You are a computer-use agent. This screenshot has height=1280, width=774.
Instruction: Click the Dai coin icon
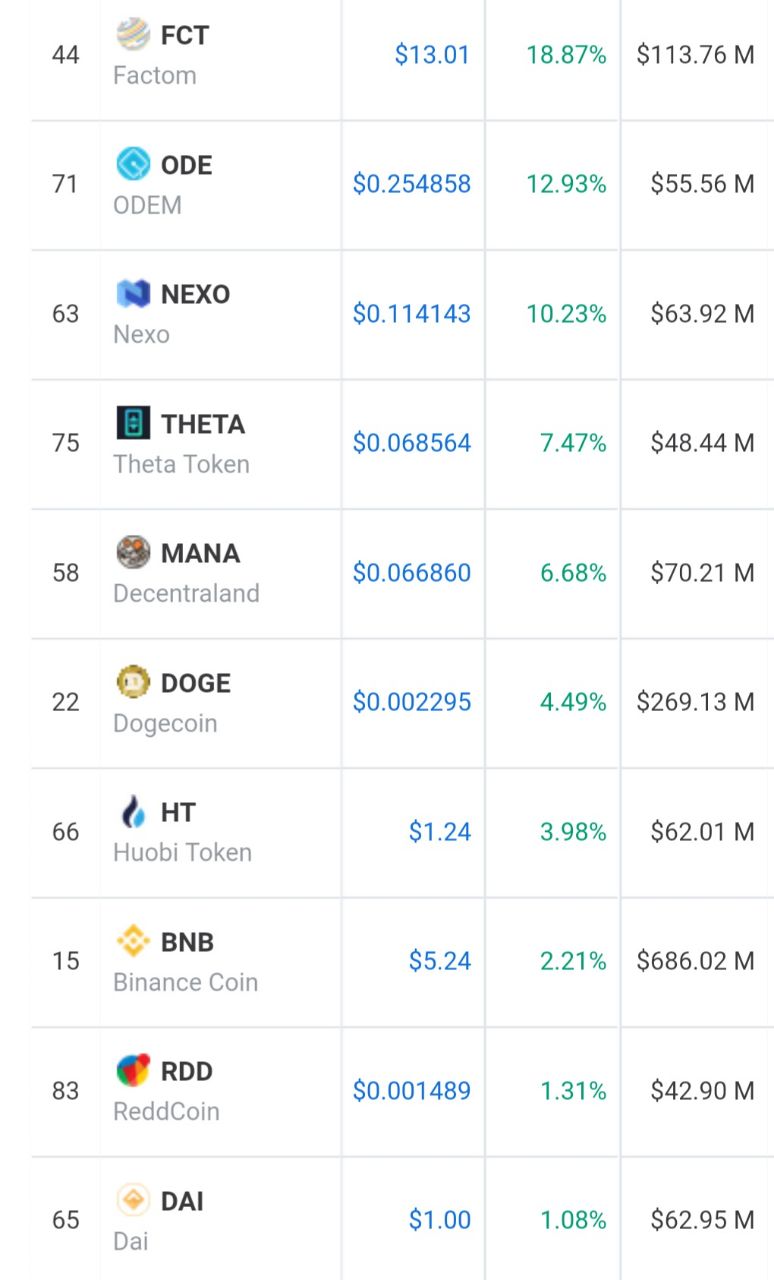click(x=133, y=1199)
